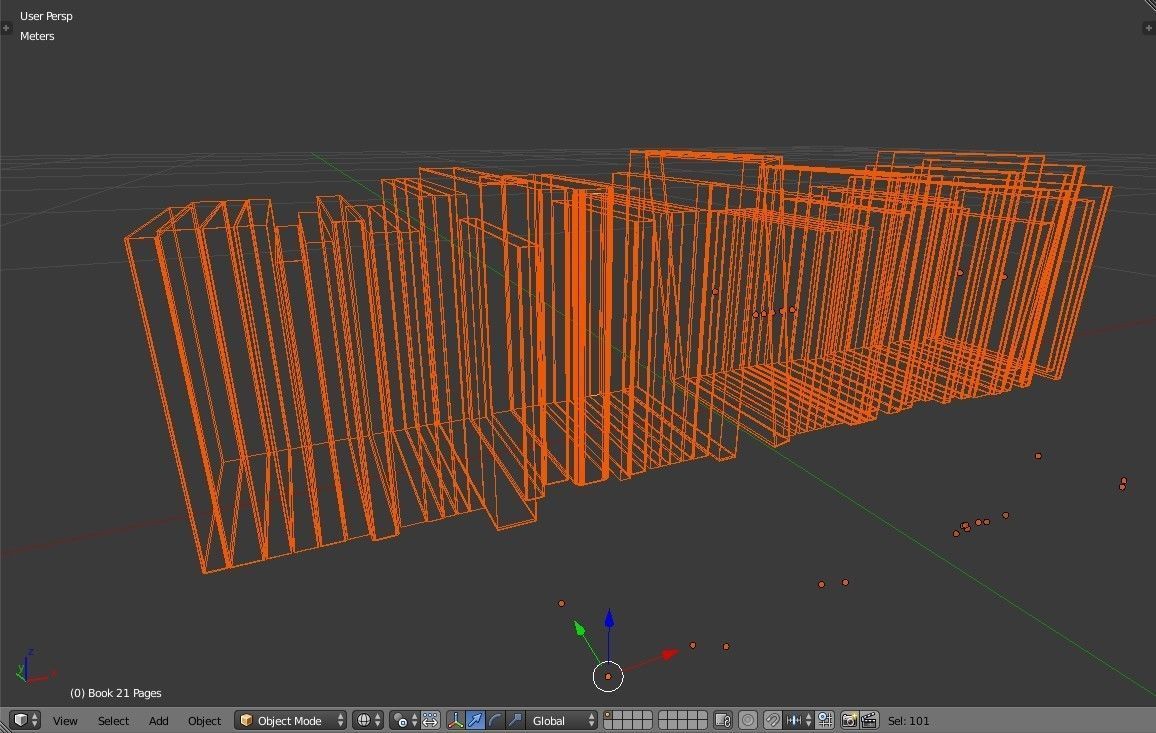Click the 'User Persp' view label
Image resolution: width=1156 pixels, height=733 pixels.
click(x=46, y=15)
